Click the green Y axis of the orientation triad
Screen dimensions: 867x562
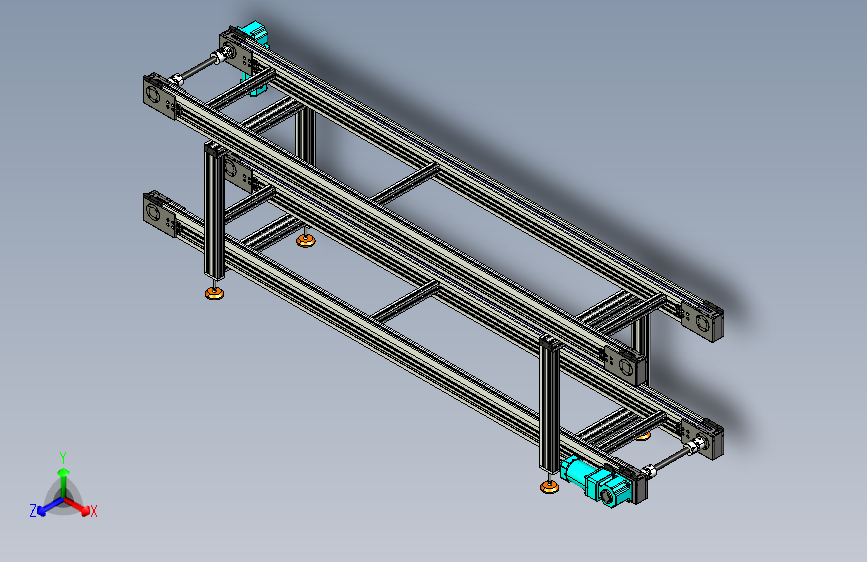pos(64,482)
